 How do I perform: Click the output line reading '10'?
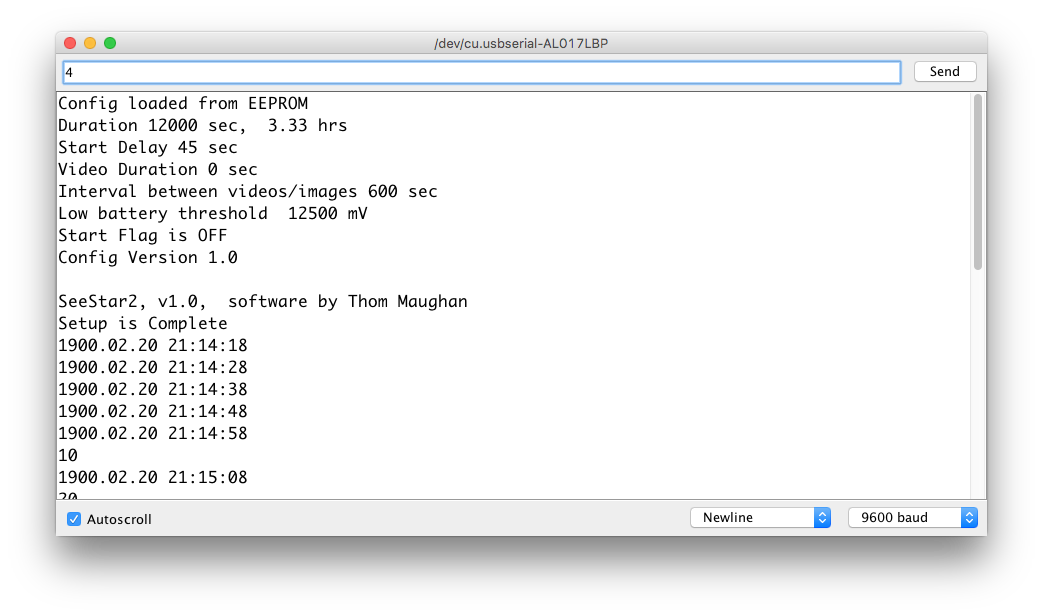68,456
